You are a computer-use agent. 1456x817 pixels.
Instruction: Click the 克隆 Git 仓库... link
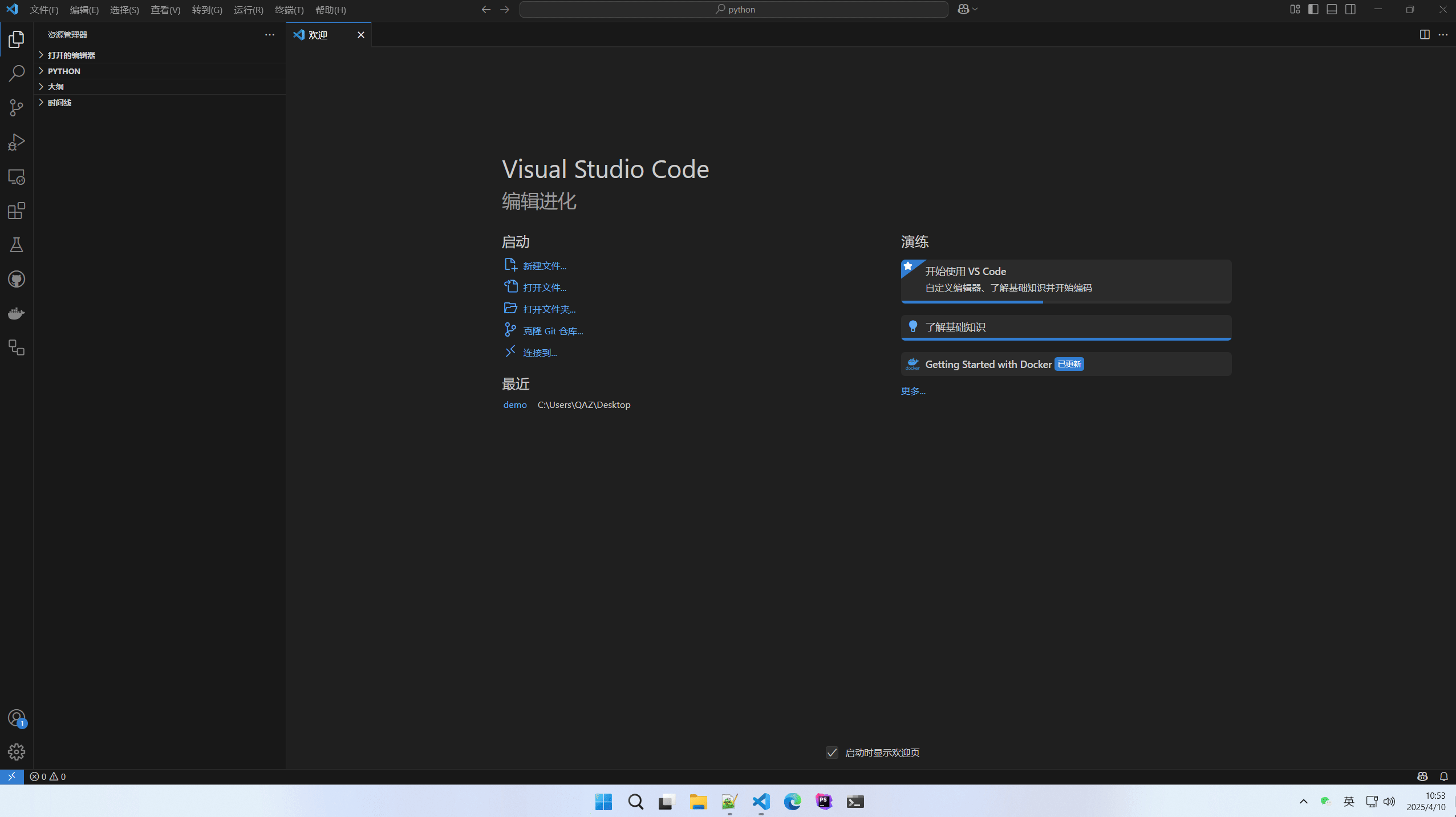[553, 331]
